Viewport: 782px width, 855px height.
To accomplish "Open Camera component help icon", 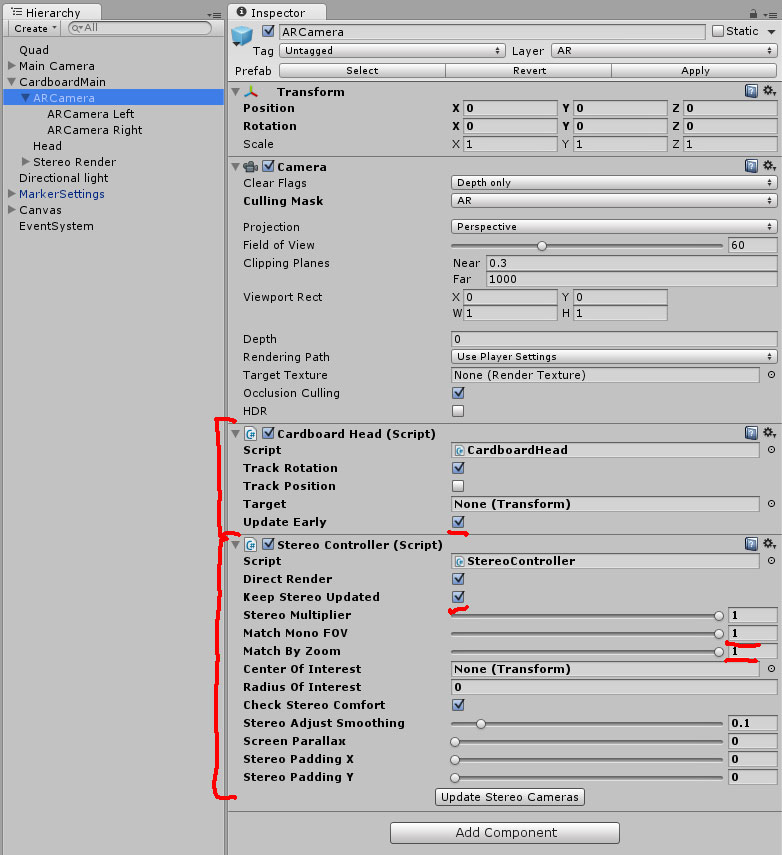I will click(751, 166).
